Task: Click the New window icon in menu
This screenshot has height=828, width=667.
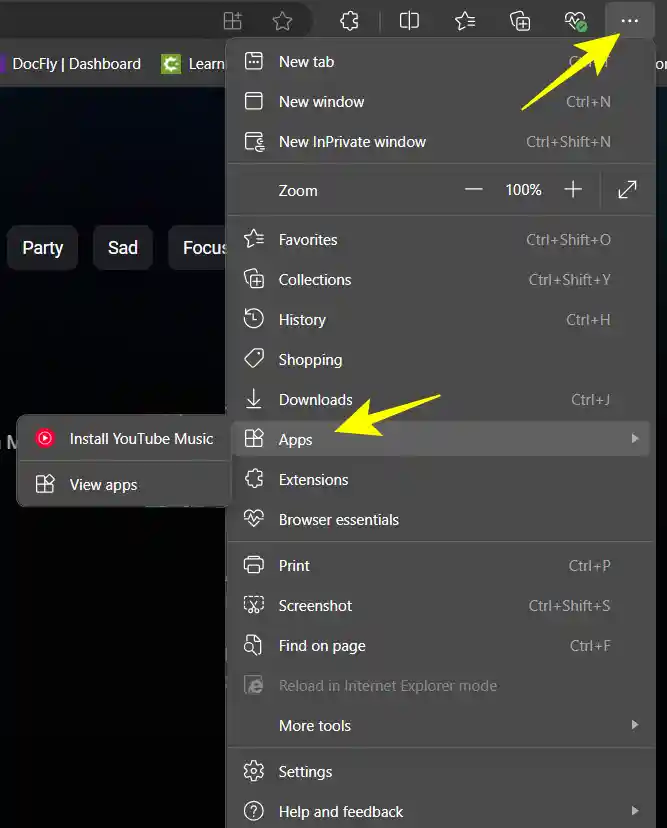Action: tap(253, 101)
